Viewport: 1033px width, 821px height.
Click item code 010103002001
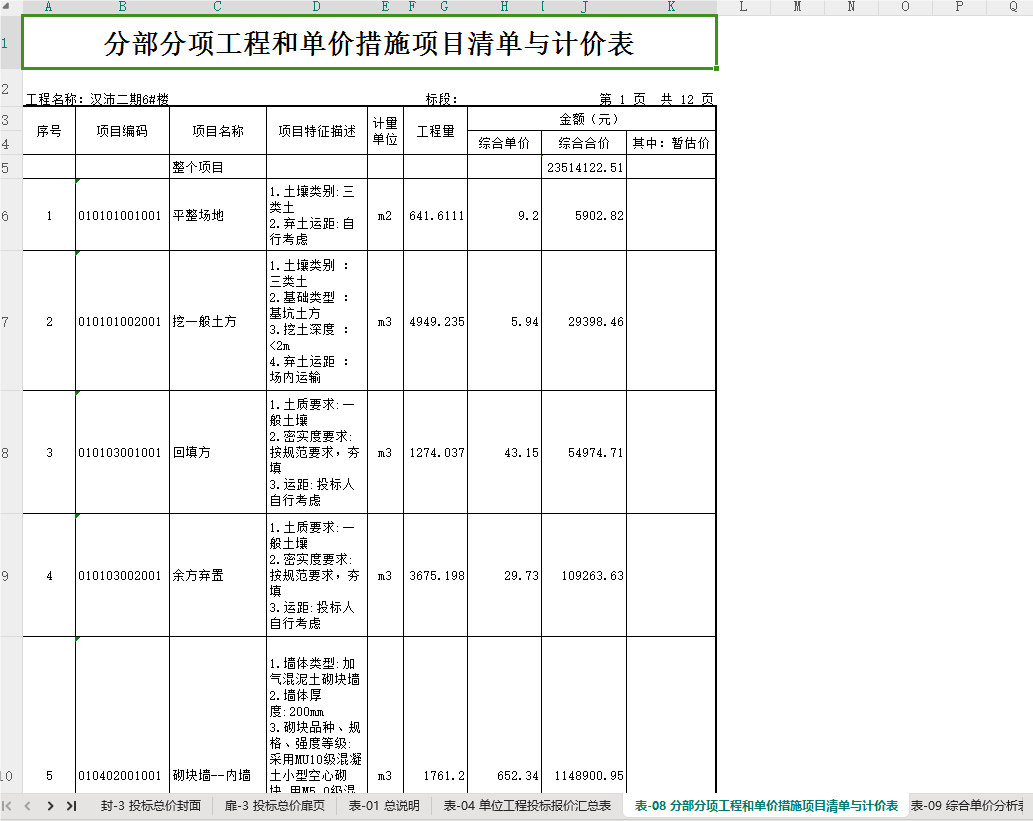[x=123, y=575]
